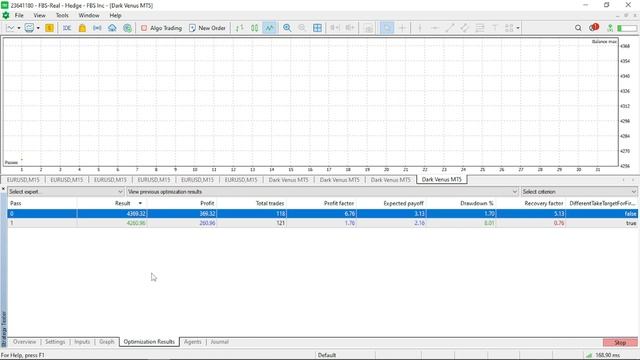Open the green connection status icon
Viewport: 640px width, 360px height.
click(610, 28)
